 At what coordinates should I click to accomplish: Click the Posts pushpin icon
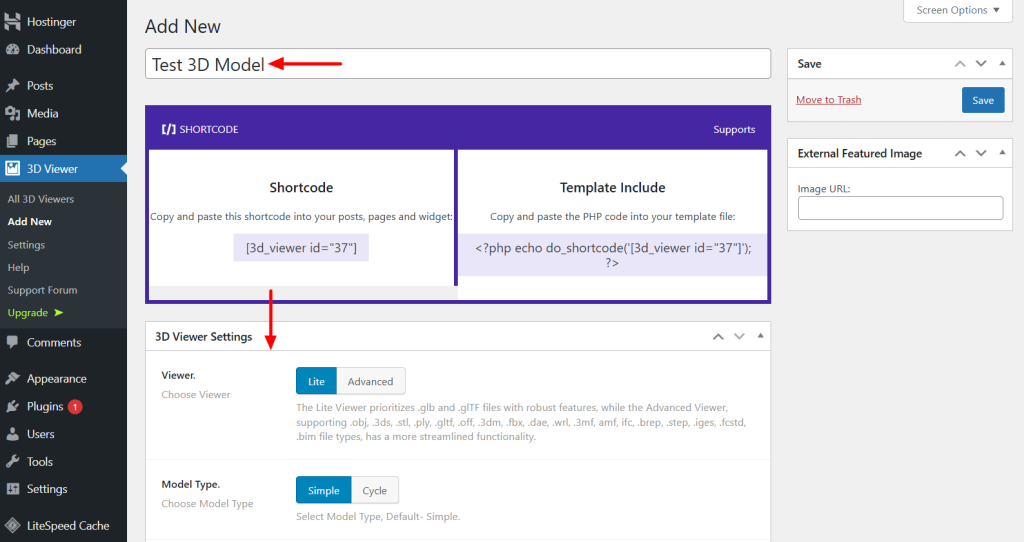click(12, 86)
